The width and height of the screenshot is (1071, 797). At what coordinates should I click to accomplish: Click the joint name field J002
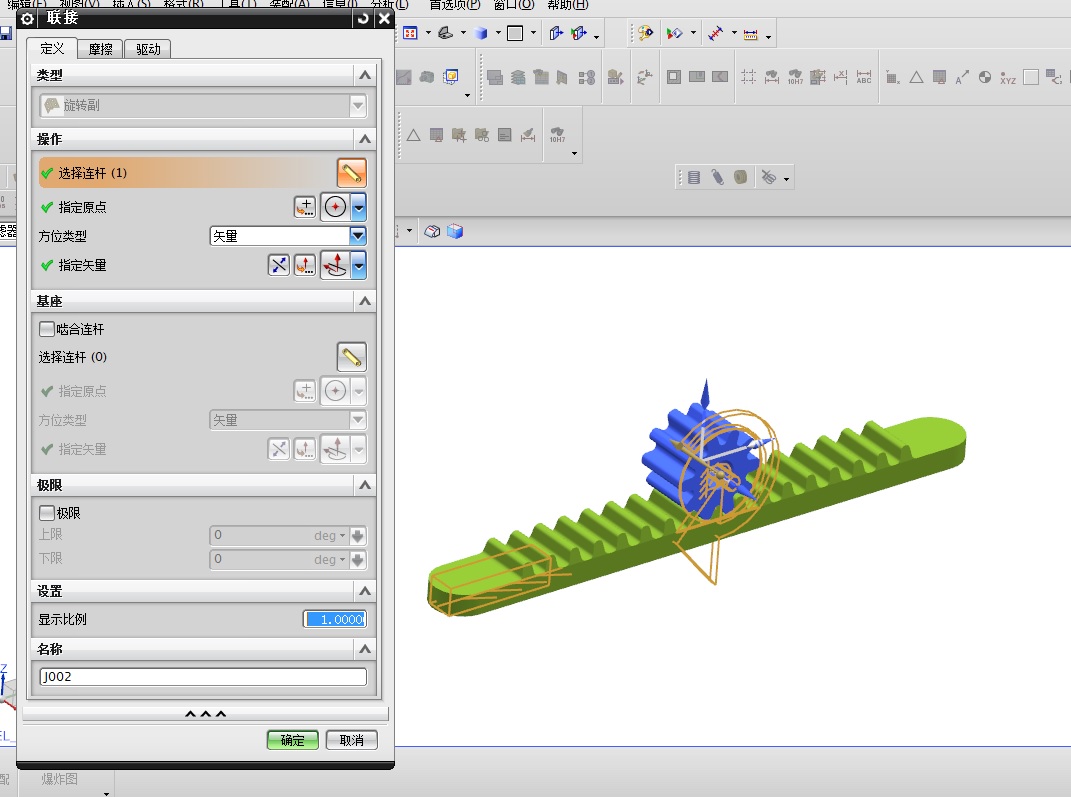(x=203, y=677)
